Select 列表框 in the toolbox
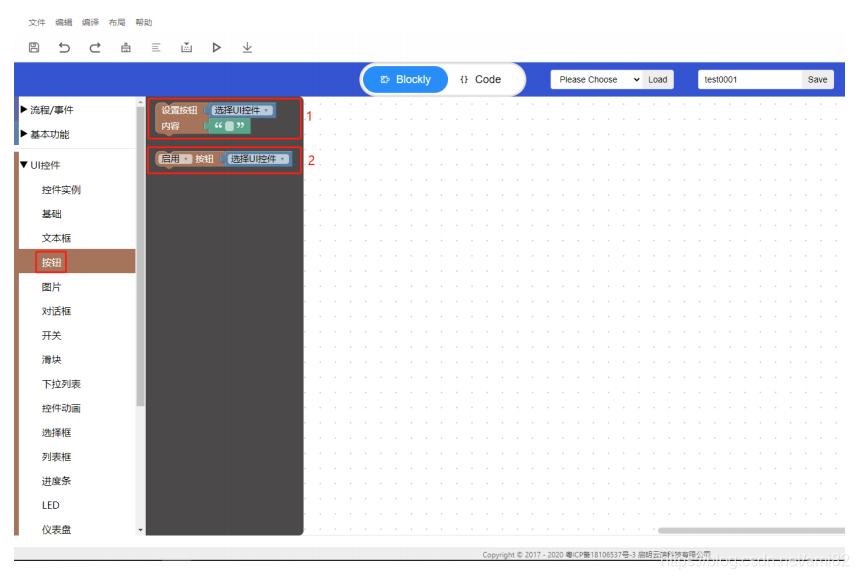The height and width of the screenshot is (579, 859). tap(56, 457)
